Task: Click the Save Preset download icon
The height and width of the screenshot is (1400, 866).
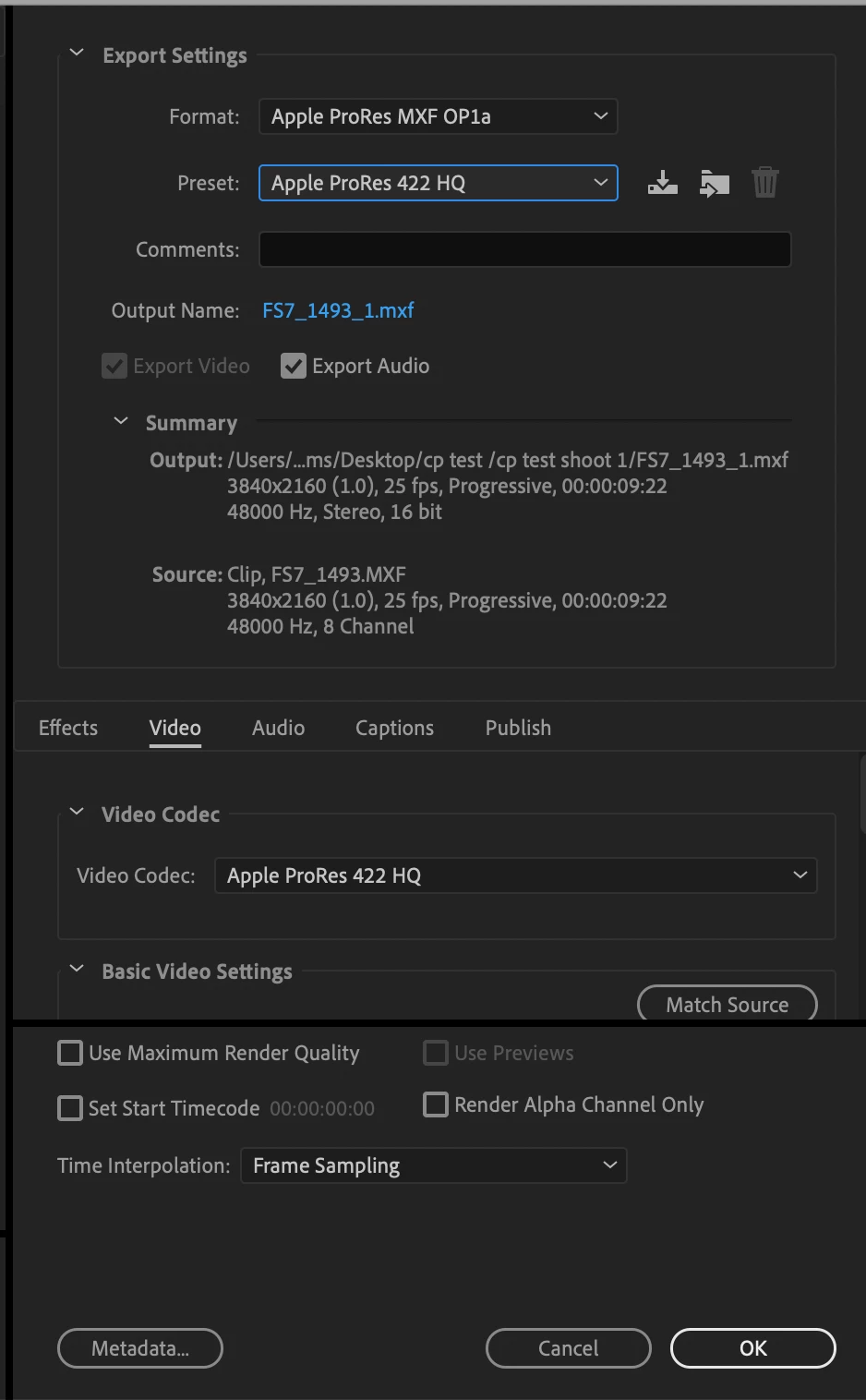Action: (x=662, y=183)
